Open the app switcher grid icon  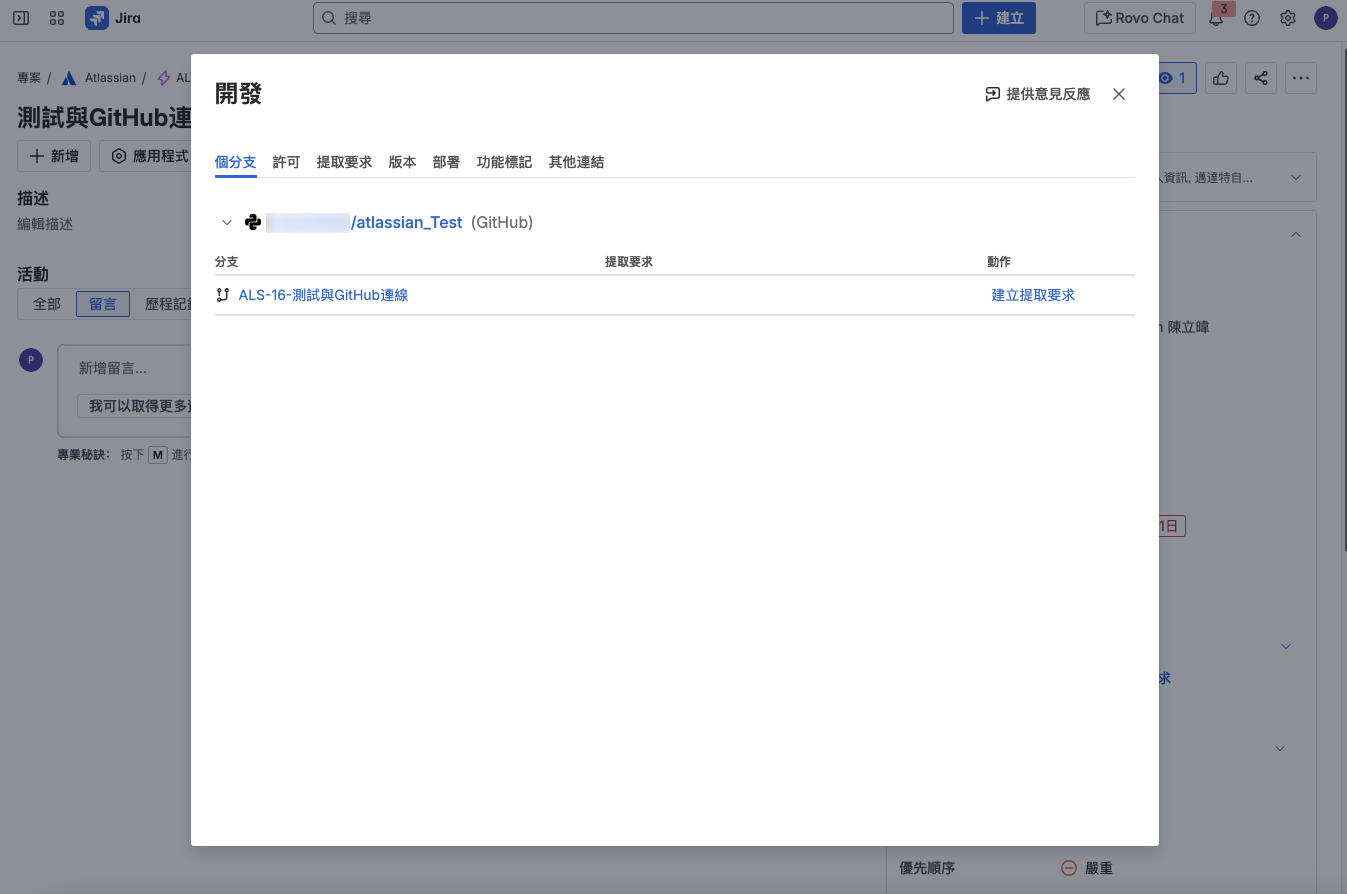[57, 18]
